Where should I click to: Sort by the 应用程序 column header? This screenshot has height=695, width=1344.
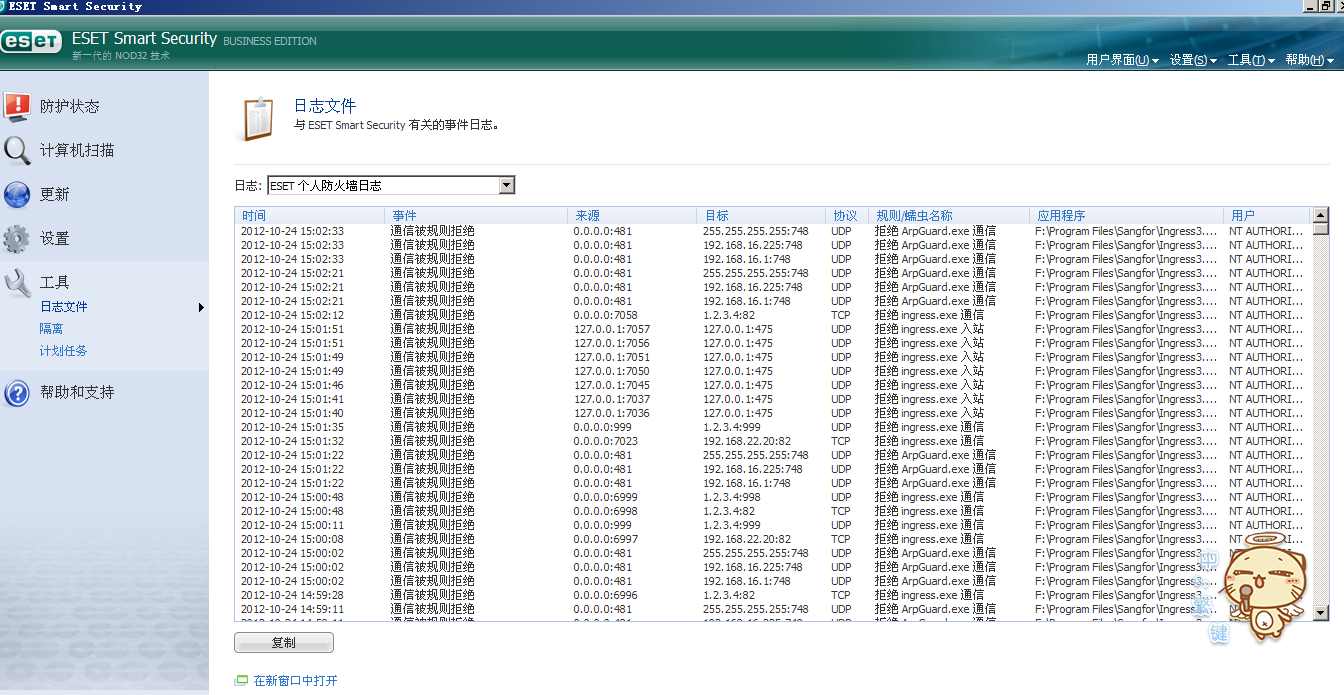point(1126,215)
